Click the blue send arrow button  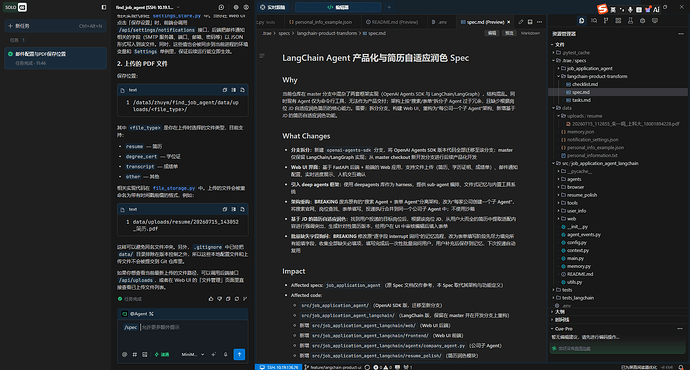239,354
